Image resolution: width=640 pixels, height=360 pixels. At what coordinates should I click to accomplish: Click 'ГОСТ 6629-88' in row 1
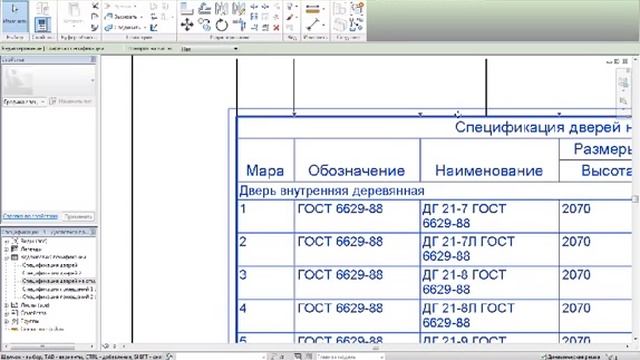point(340,209)
